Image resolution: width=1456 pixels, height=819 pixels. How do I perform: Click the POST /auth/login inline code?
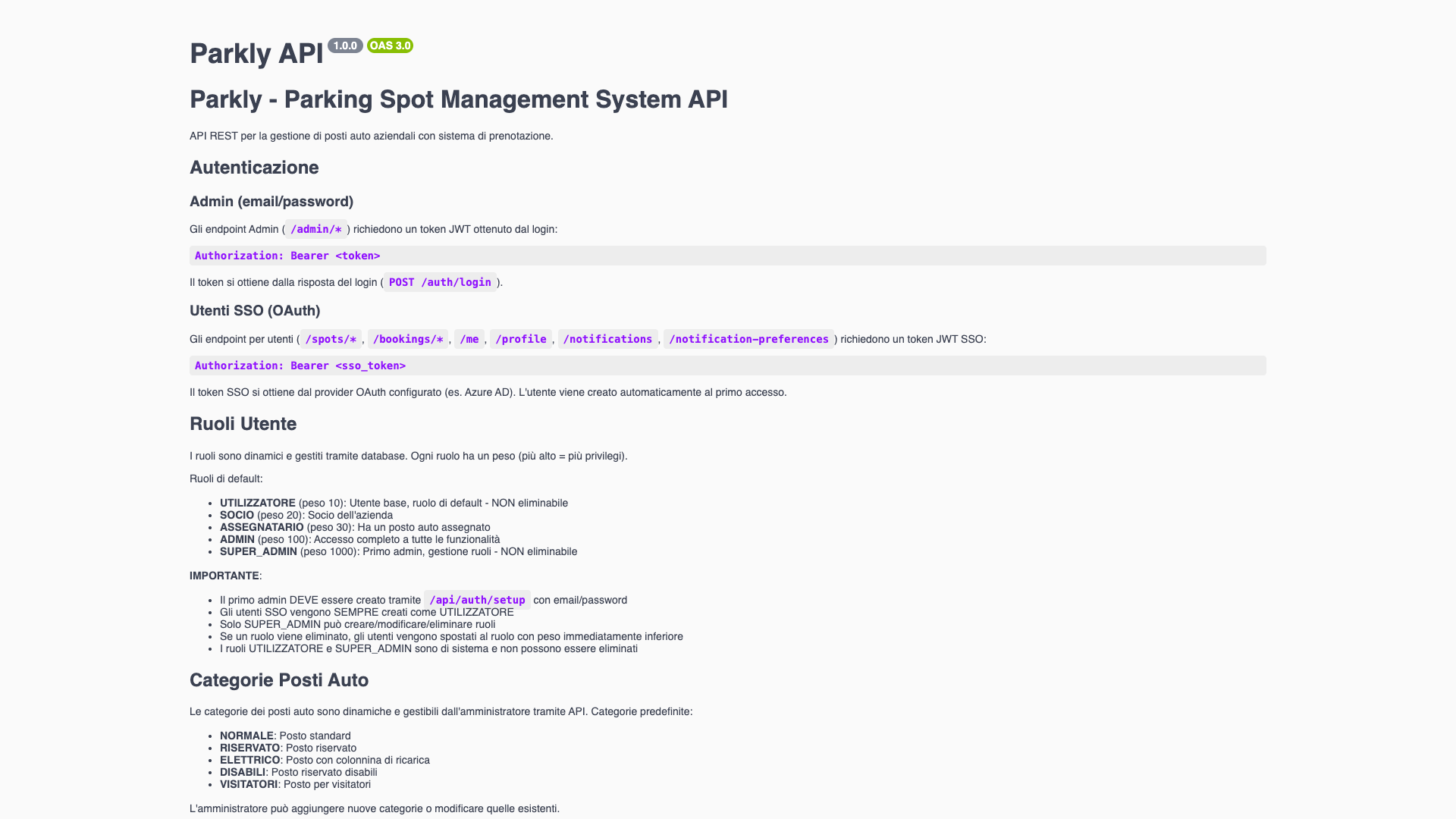pyautogui.click(x=440, y=282)
